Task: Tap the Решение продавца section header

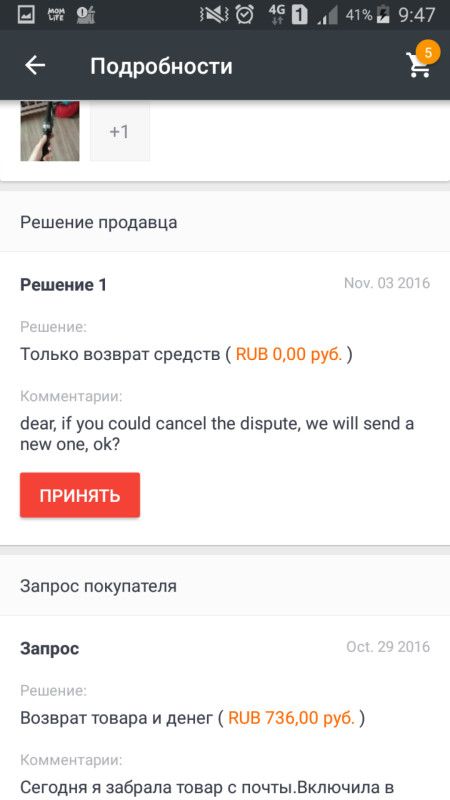Action: (x=98, y=222)
